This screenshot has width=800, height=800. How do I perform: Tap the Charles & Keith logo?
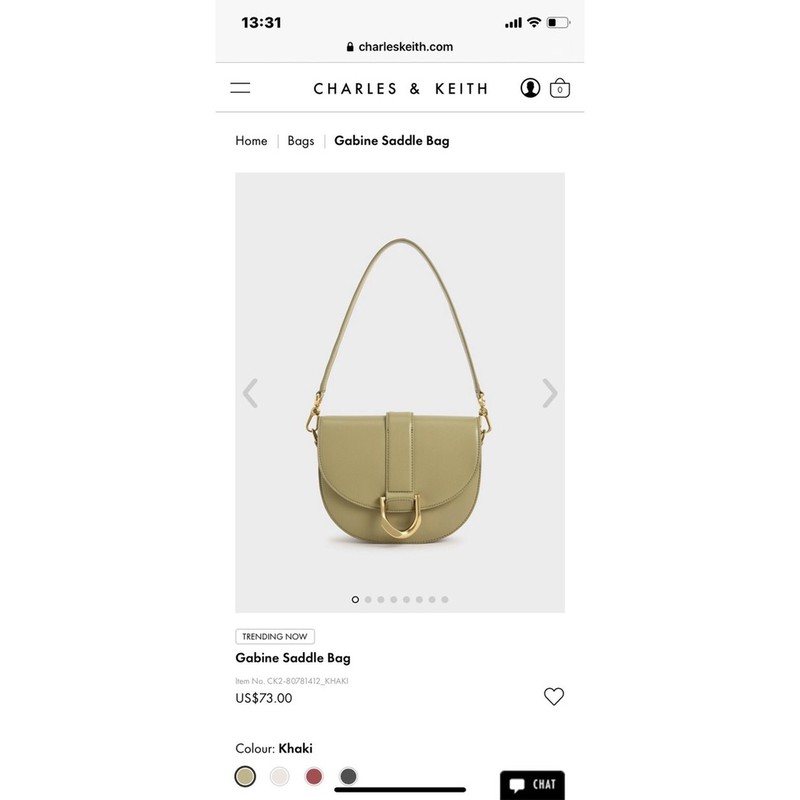click(x=401, y=89)
